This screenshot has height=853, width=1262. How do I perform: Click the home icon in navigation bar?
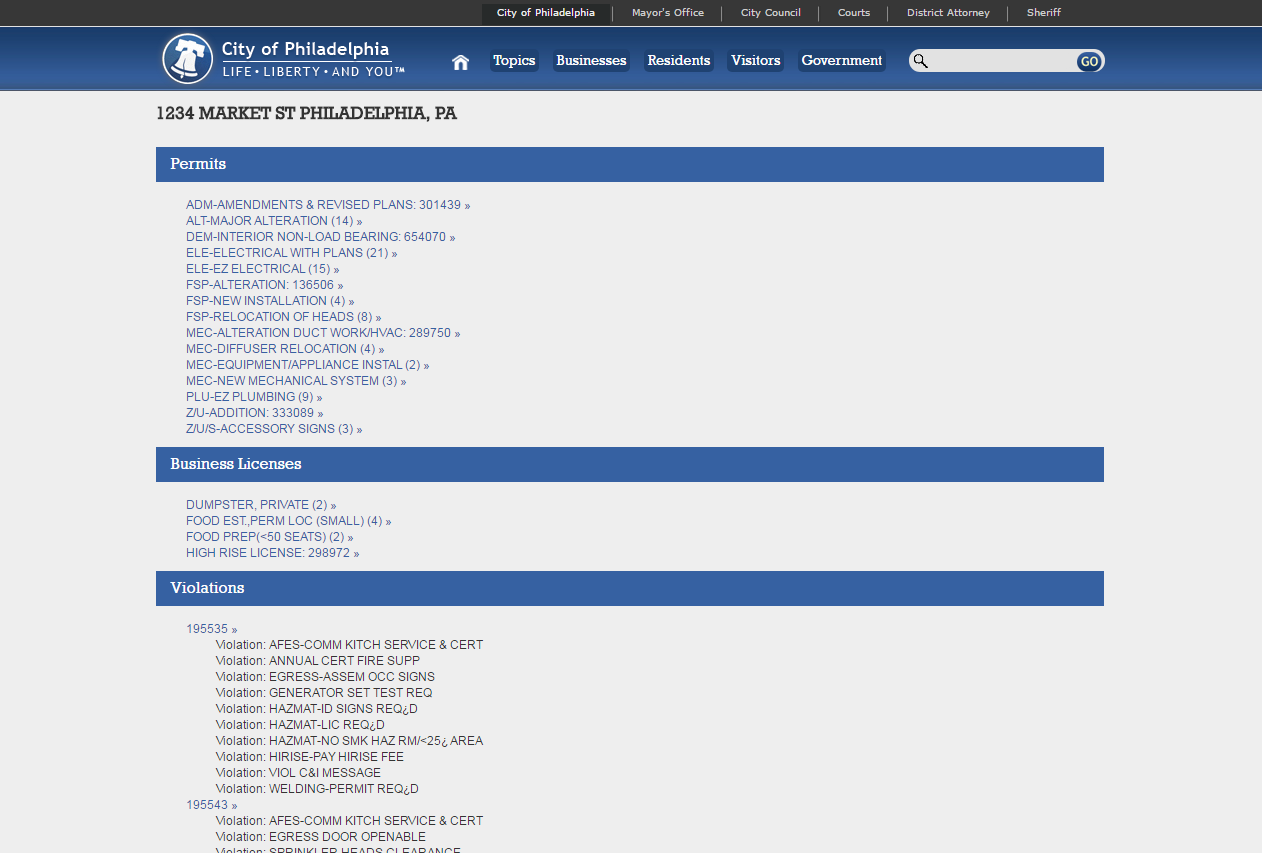tap(460, 62)
